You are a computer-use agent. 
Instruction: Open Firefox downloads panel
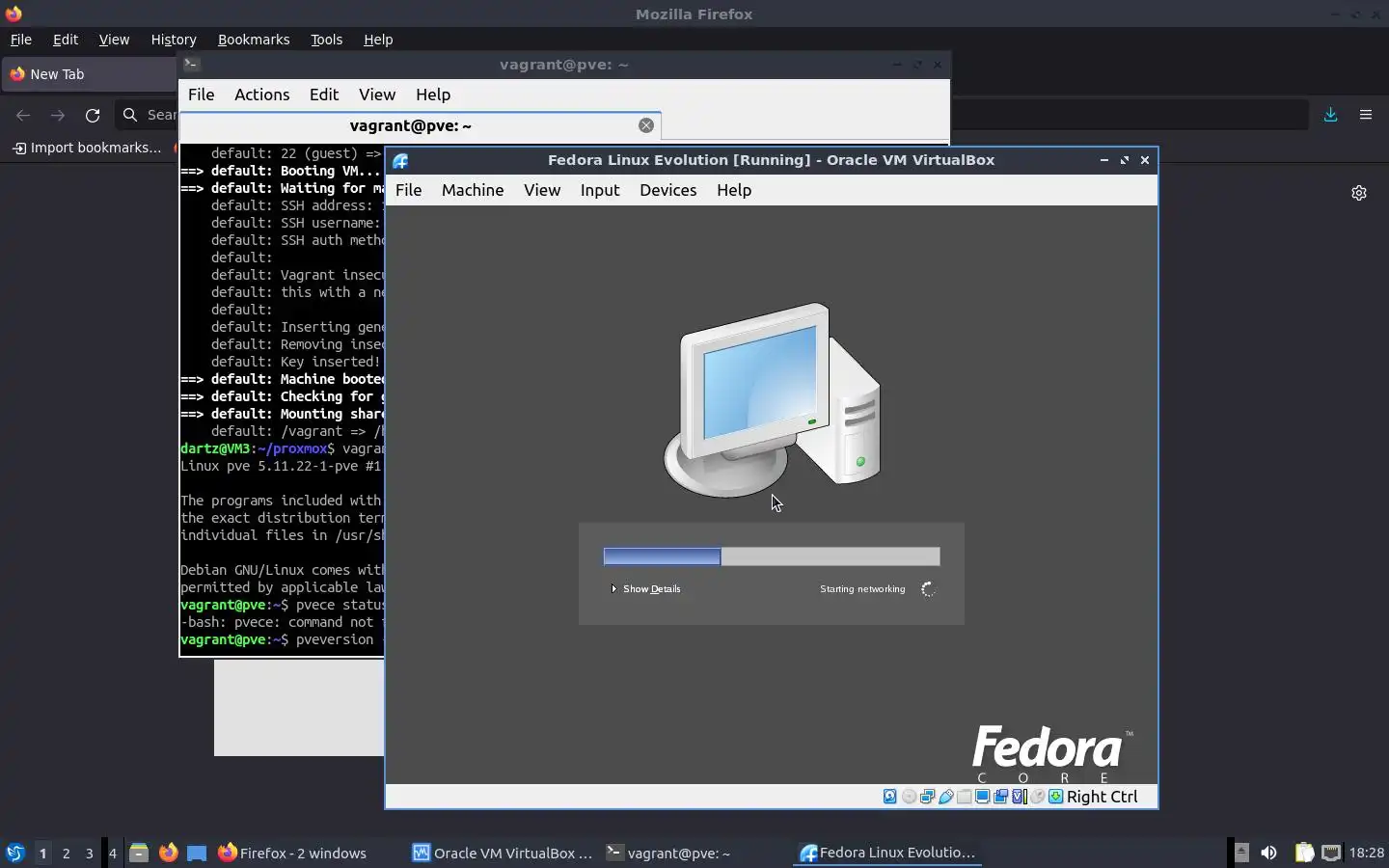coord(1330,115)
